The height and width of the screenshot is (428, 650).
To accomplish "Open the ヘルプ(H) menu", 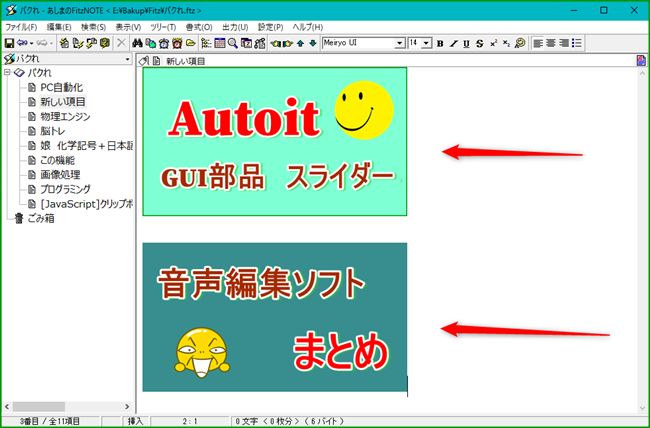I will point(308,27).
